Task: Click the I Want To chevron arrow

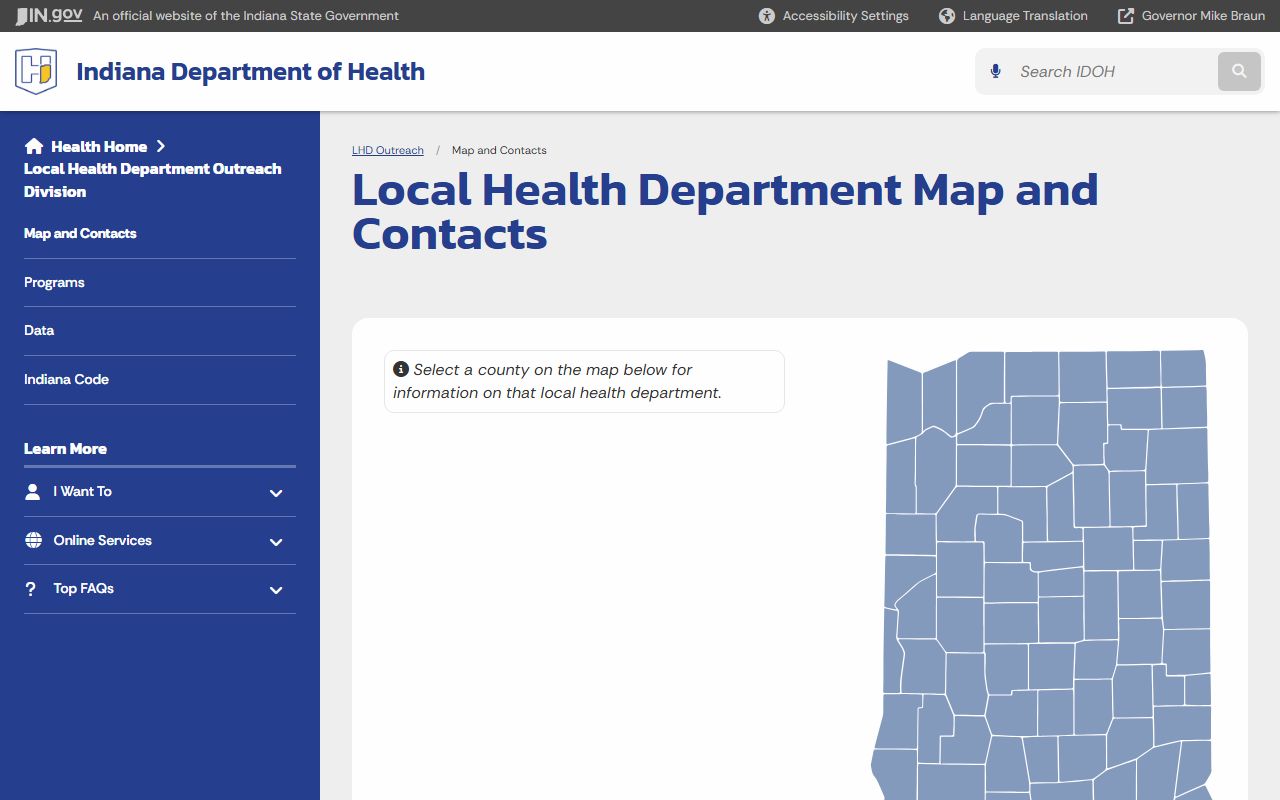Action: click(x=276, y=493)
